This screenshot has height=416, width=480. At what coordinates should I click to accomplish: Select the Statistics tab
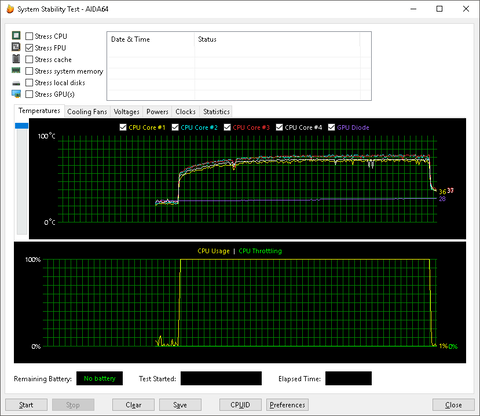point(216,112)
